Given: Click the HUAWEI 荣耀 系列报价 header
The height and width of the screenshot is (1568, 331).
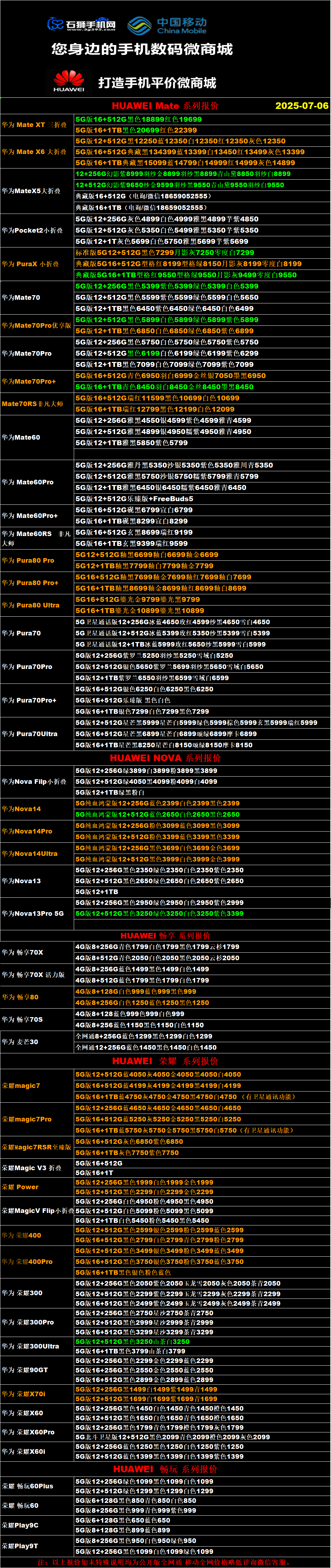Looking at the screenshot, I should pyautogui.click(x=165, y=1060).
